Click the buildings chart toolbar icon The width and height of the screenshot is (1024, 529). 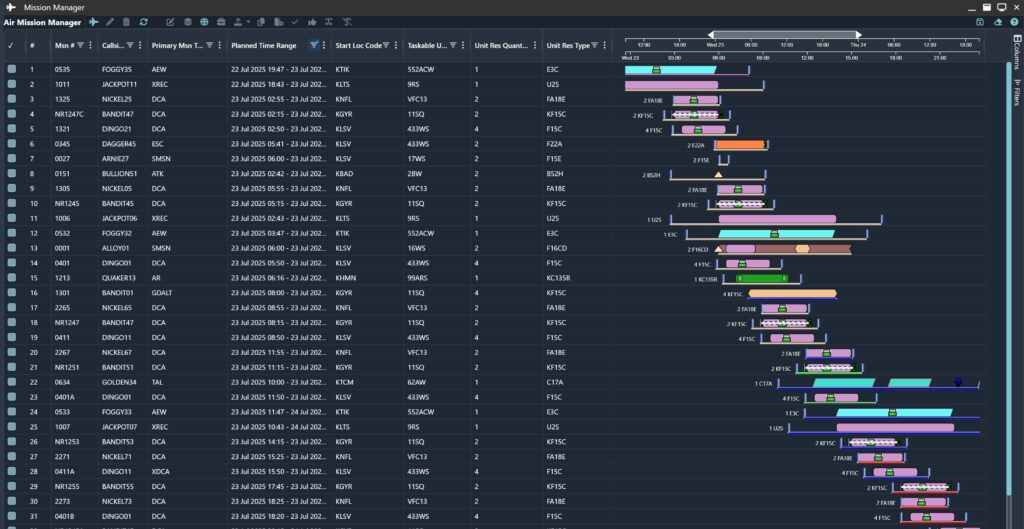(278, 22)
